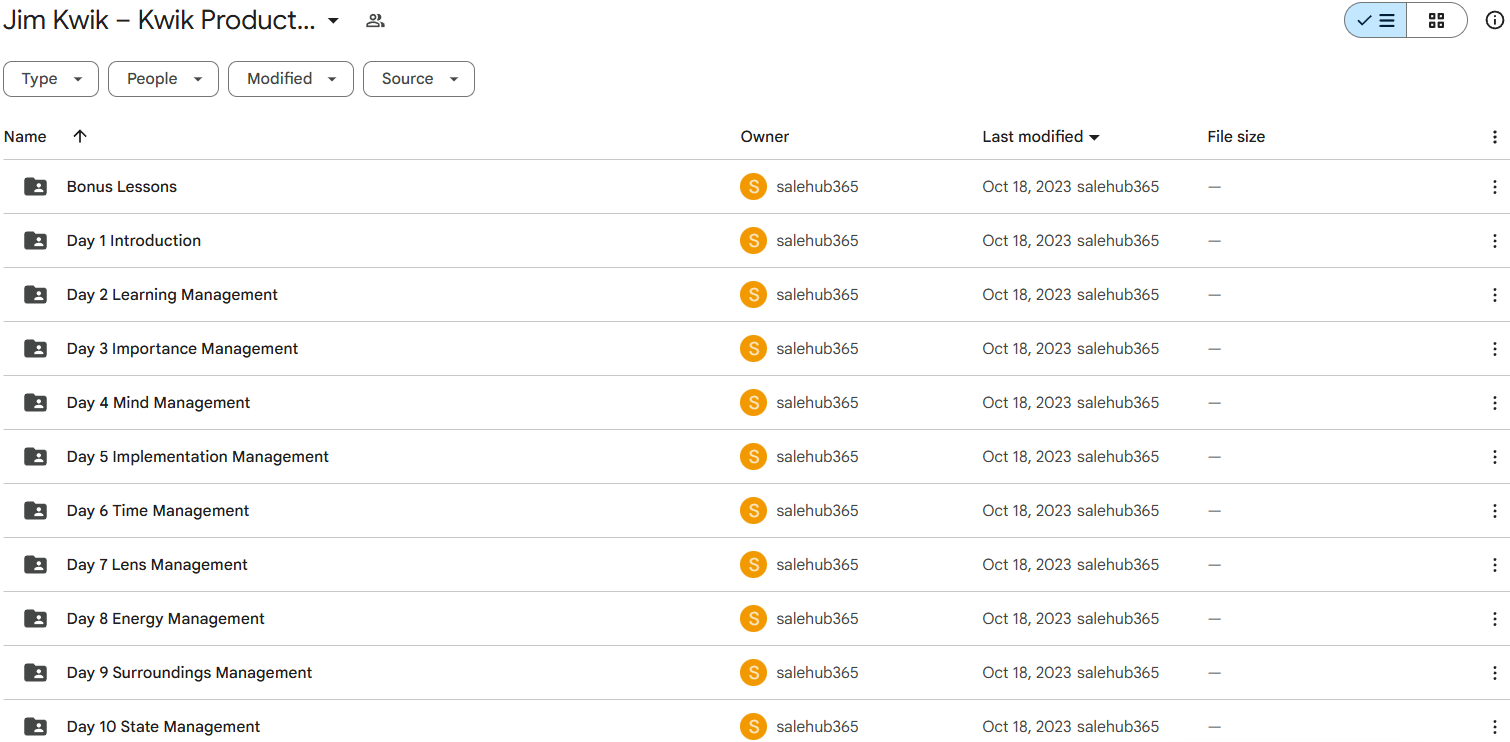Image resolution: width=1510 pixels, height=742 pixels.
Task: Sort by the Last modified column
Action: point(1040,137)
